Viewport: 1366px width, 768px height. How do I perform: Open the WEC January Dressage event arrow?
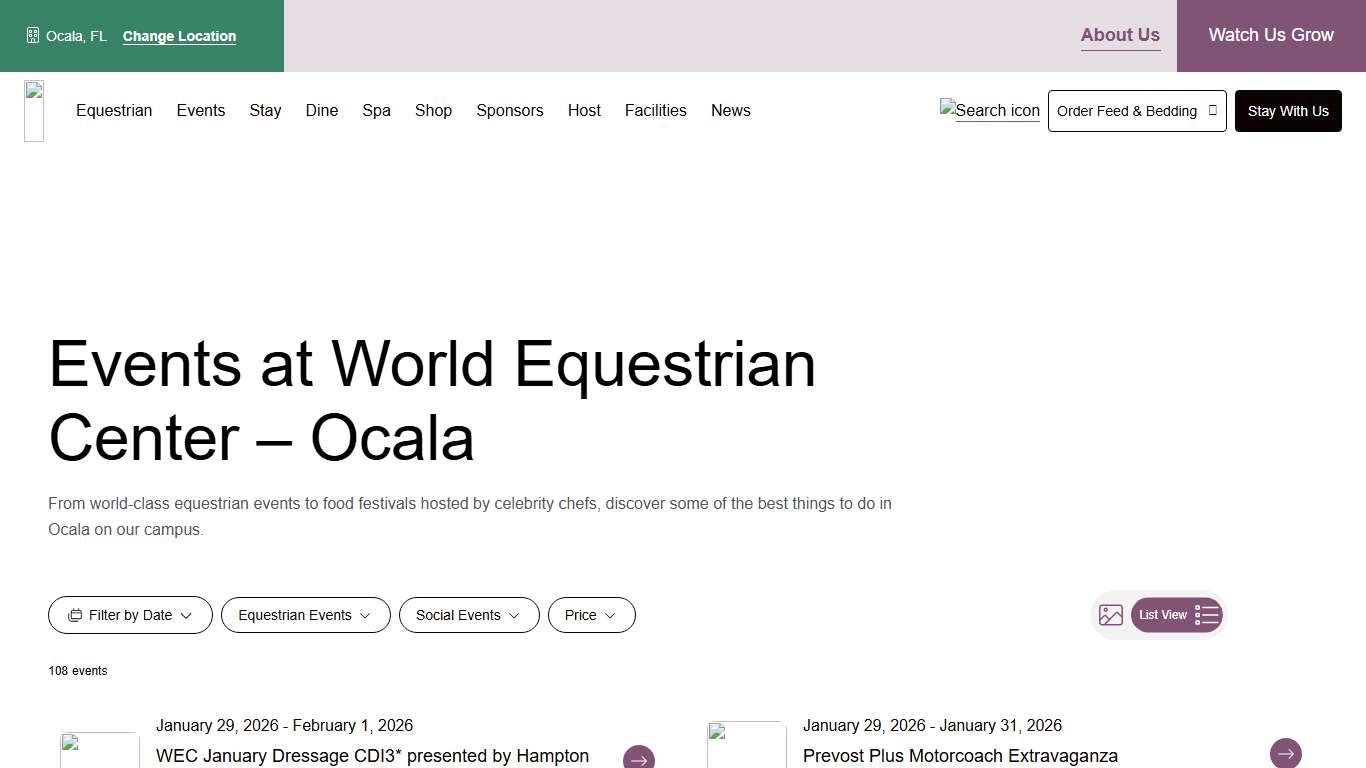coord(638,759)
